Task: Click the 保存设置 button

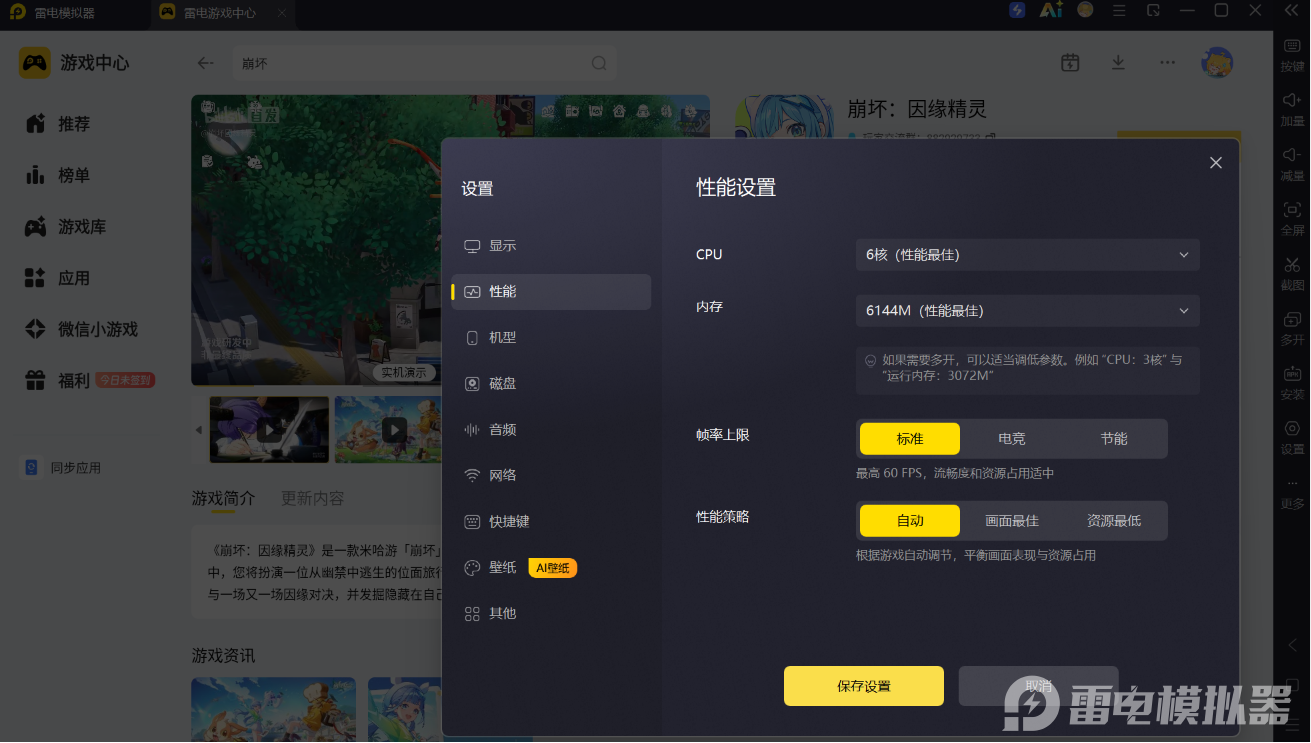Action: 864,686
